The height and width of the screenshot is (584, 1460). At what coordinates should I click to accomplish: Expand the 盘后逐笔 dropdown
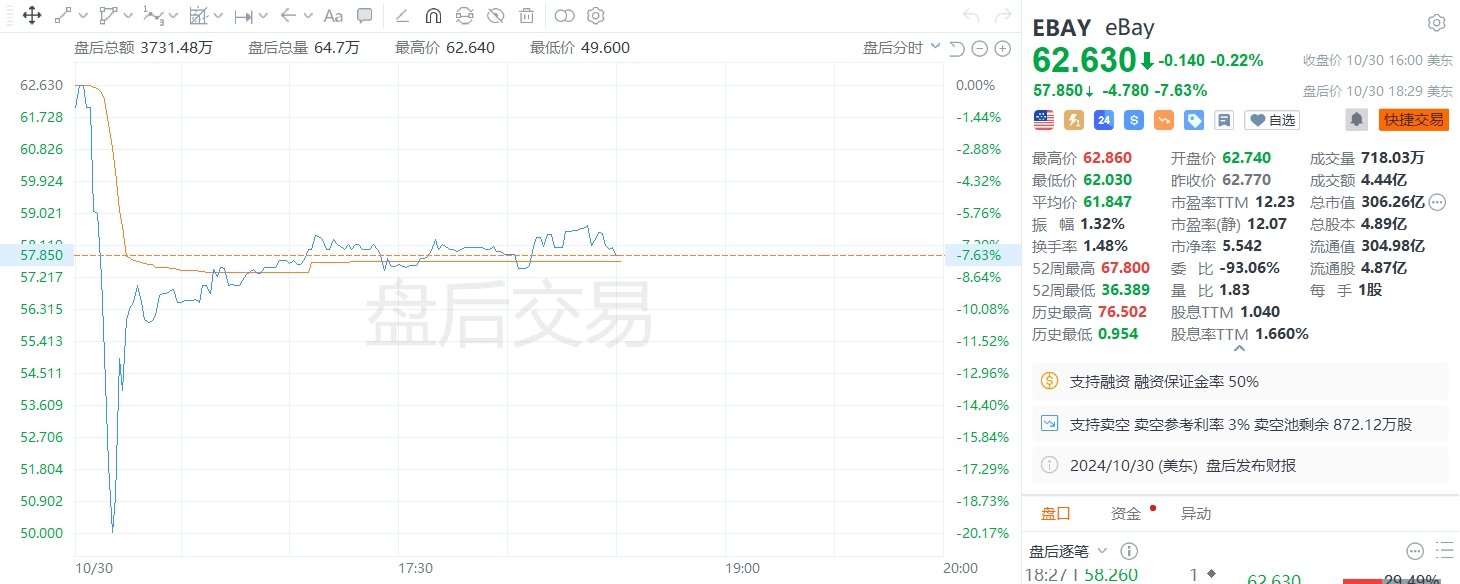coord(1069,551)
